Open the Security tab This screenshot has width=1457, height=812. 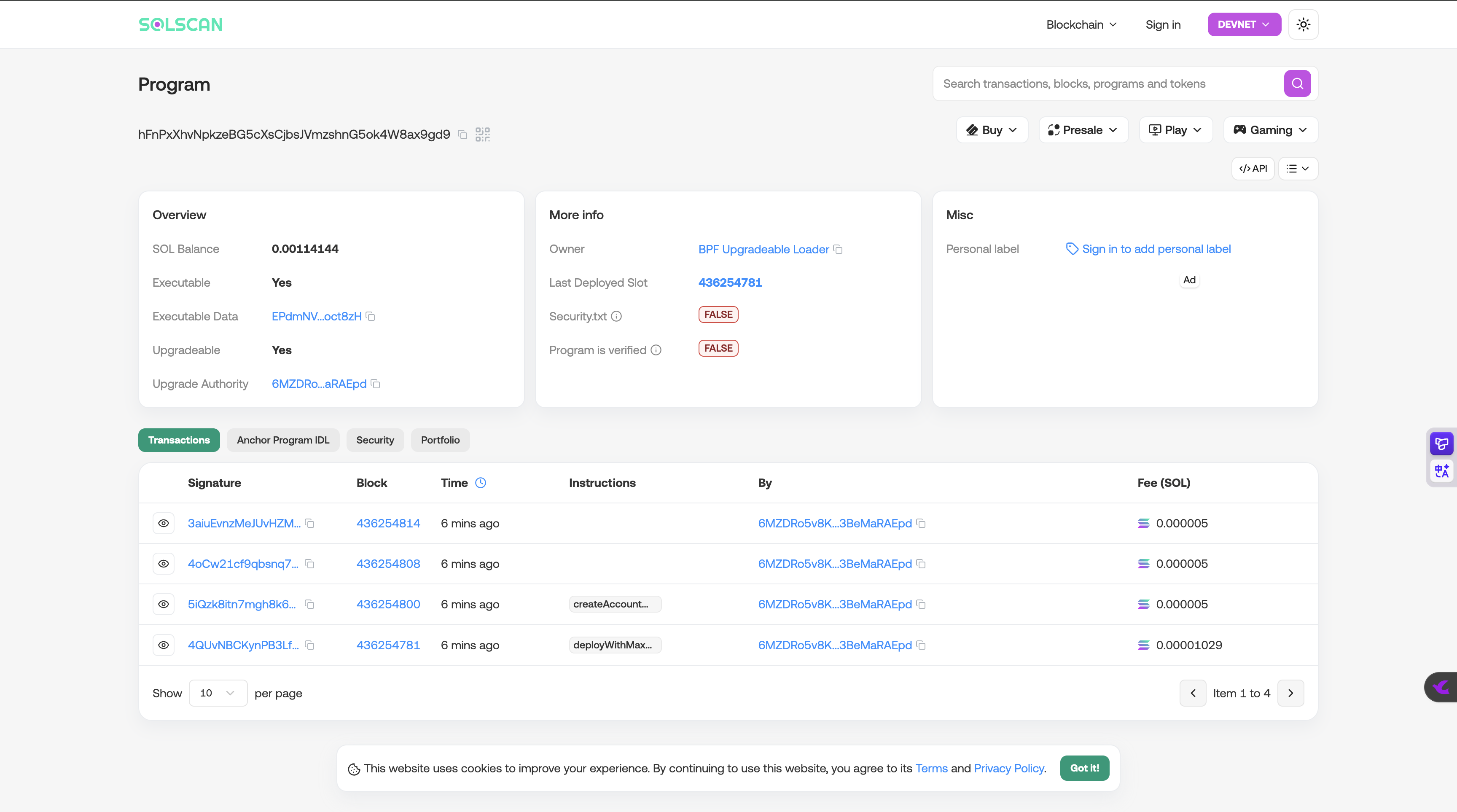point(374,440)
